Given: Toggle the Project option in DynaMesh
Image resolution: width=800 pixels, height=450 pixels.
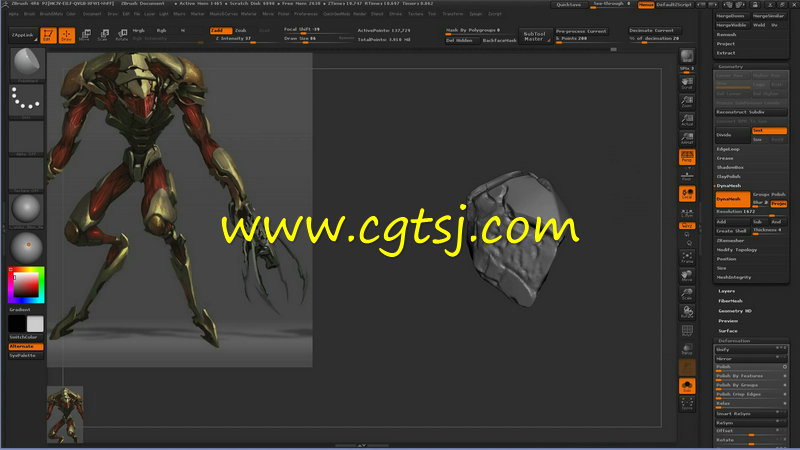Looking at the screenshot, I should point(779,204).
